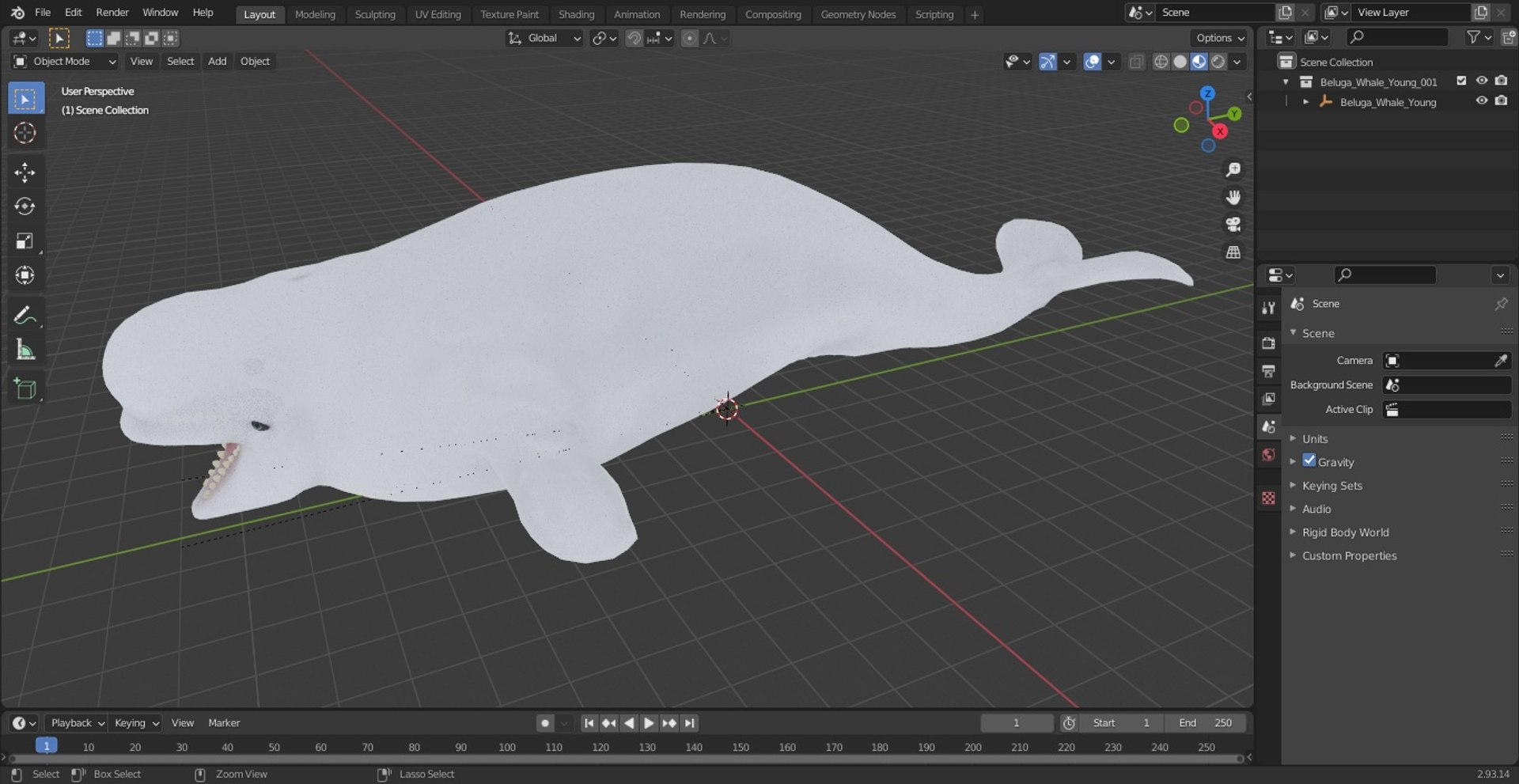Open the Keying dropdown
The width and height of the screenshot is (1519, 784).
click(136, 723)
